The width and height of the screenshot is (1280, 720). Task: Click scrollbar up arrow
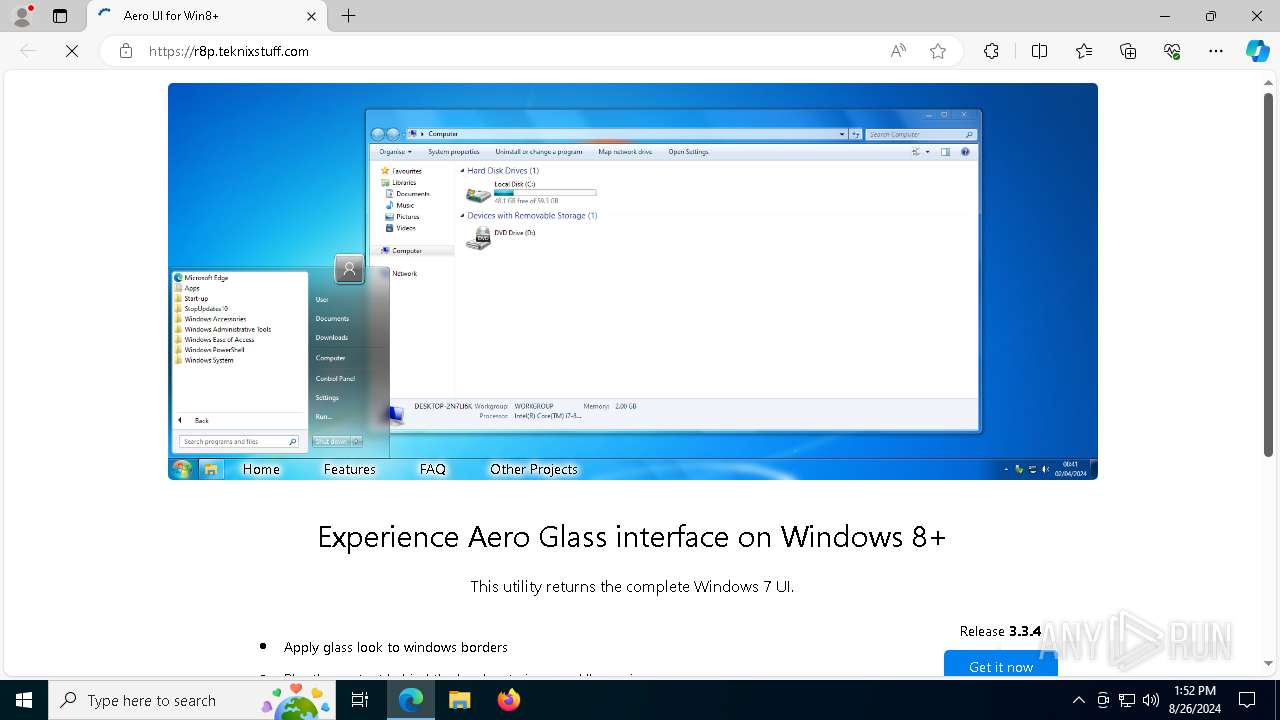click(x=1268, y=82)
